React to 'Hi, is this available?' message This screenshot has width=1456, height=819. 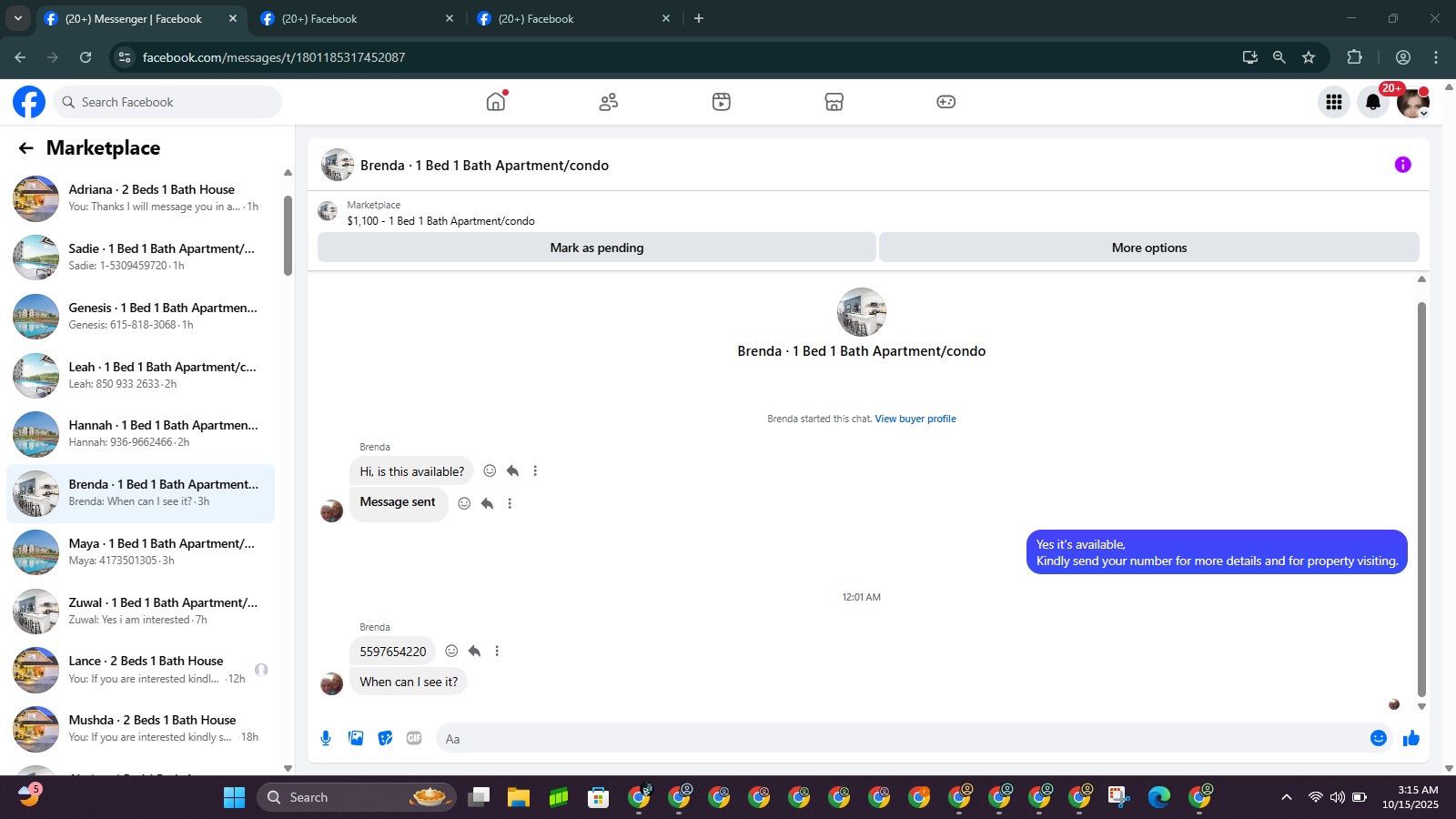tap(490, 470)
